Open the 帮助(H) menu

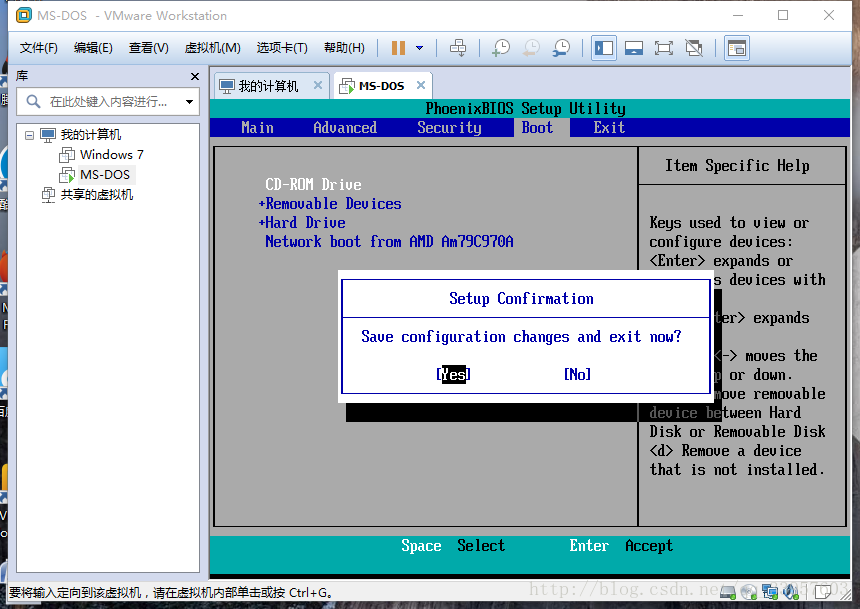click(344, 48)
